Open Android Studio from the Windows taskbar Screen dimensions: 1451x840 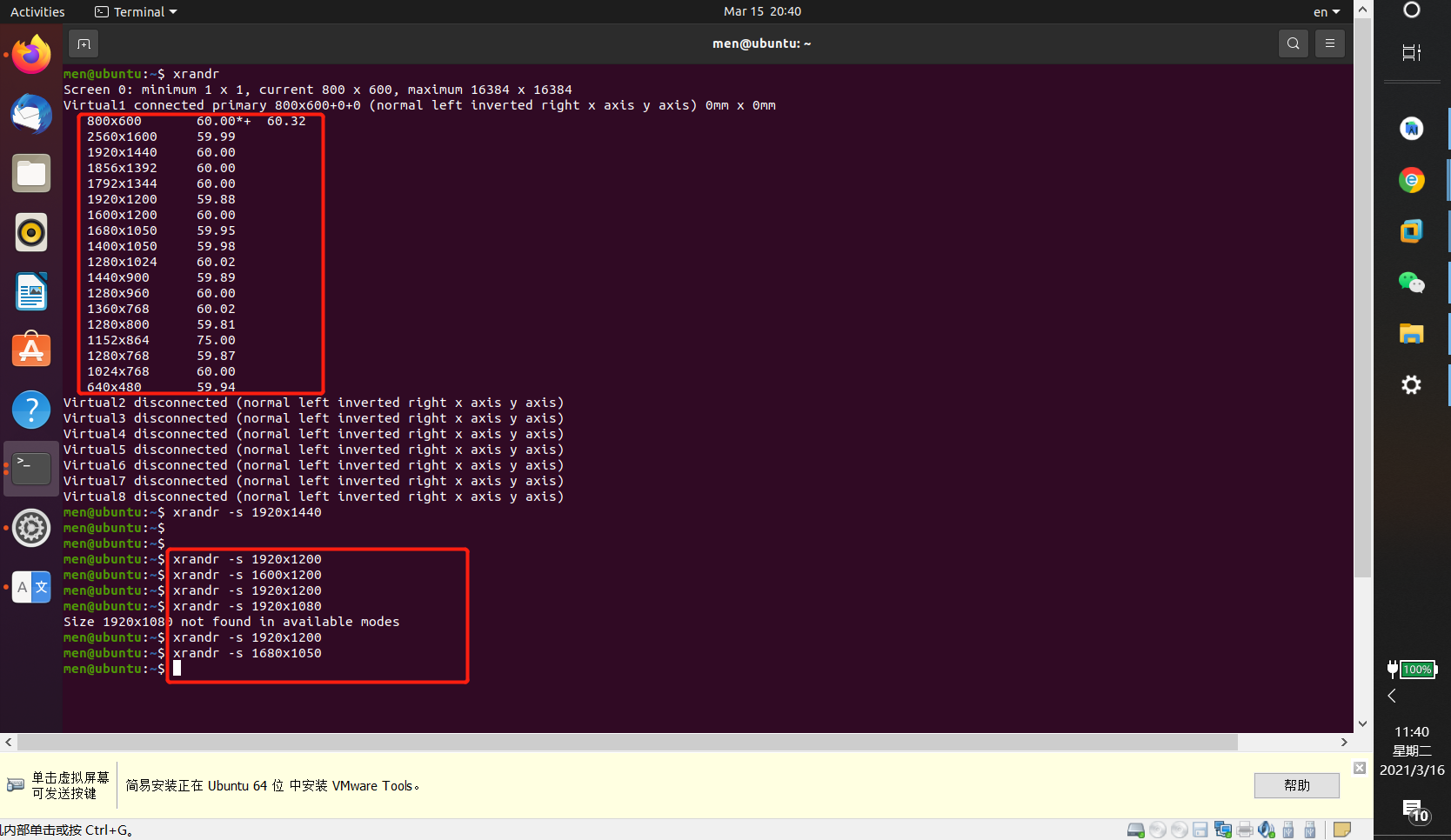coord(1412,129)
